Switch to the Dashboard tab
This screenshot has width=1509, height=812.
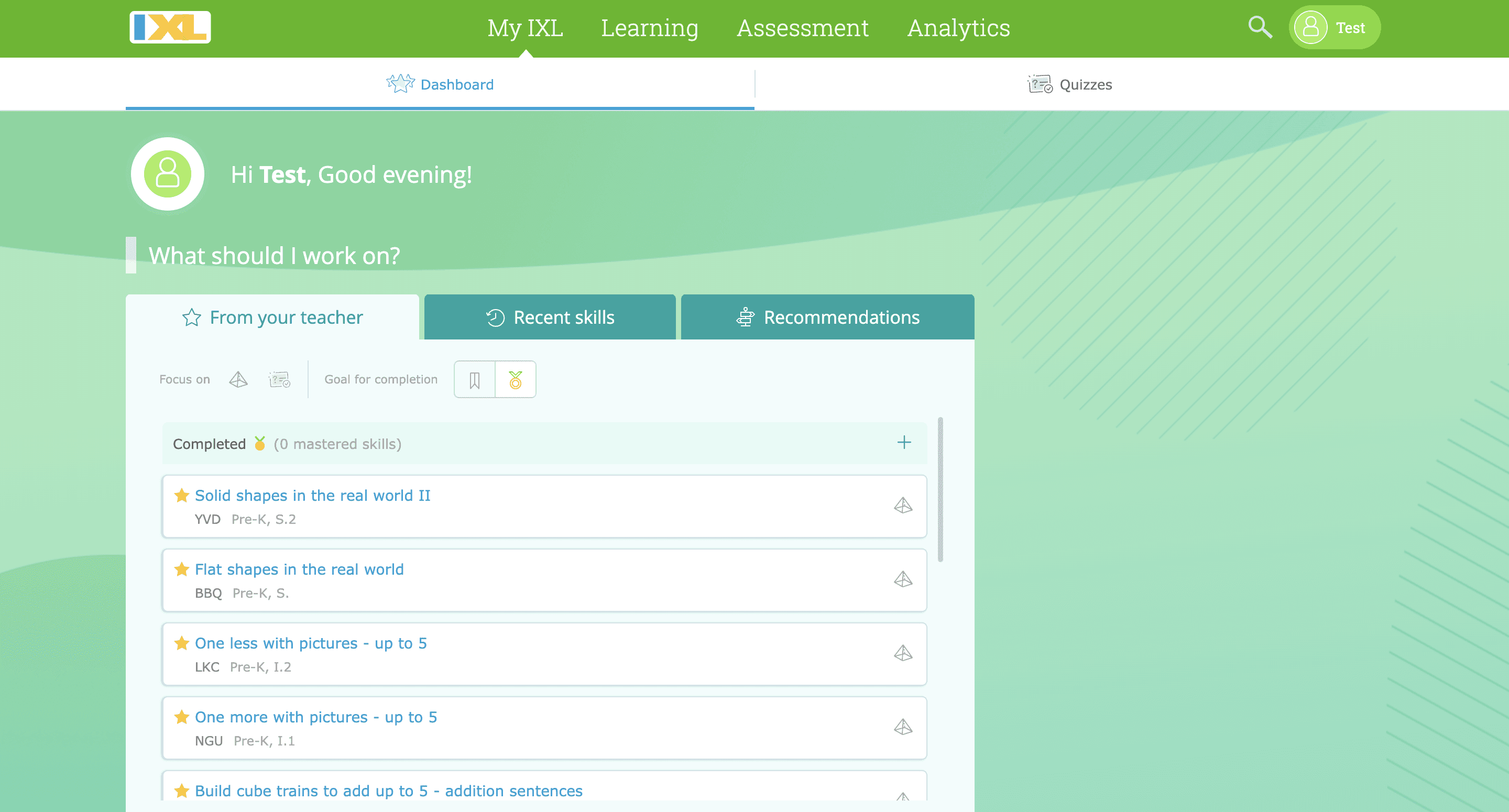coord(440,84)
